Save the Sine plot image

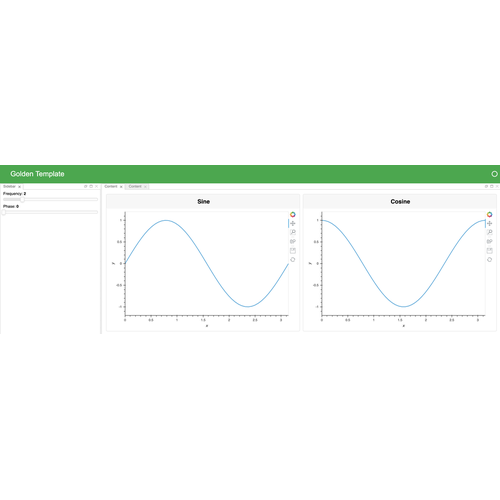pos(293,250)
